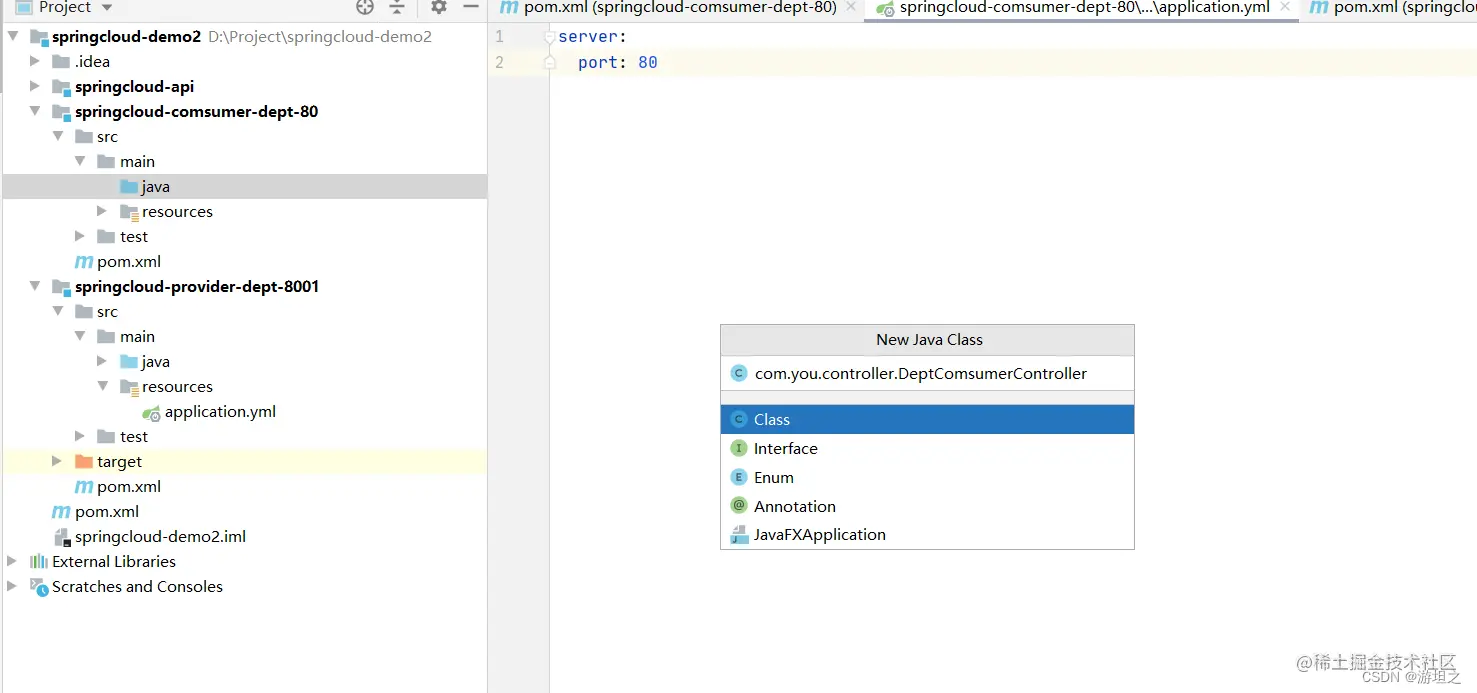This screenshot has width=1477, height=693.
Task: Click the Maven icon of springcloud-provider-dept-8001's pom.xml
Action: click(x=84, y=487)
